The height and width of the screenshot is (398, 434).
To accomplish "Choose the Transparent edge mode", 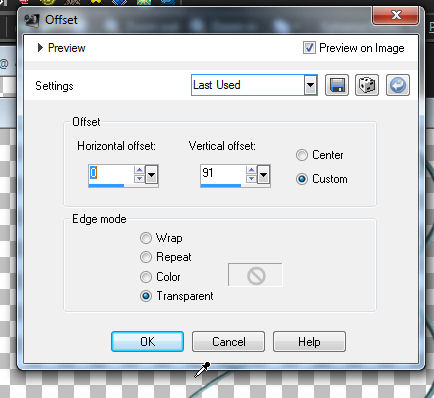I will tap(146, 296).
